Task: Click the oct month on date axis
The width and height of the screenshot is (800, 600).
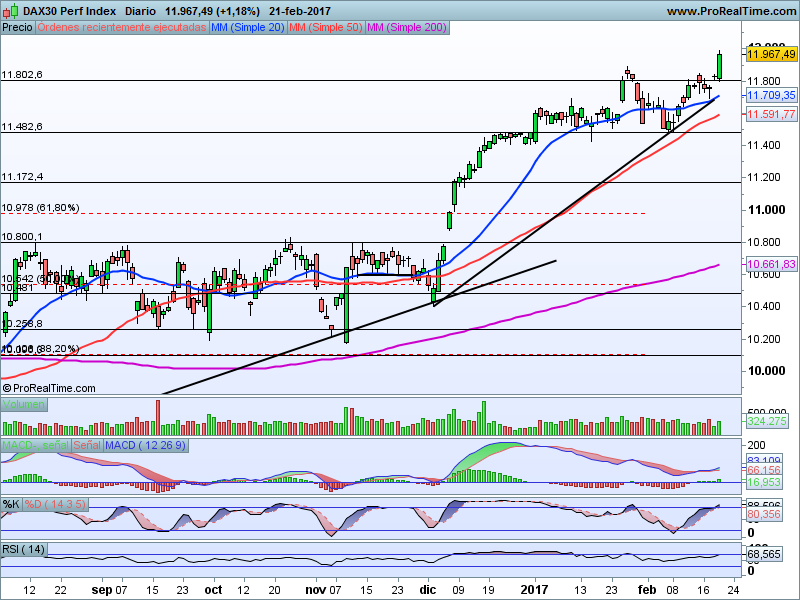Action: point(213,590)
